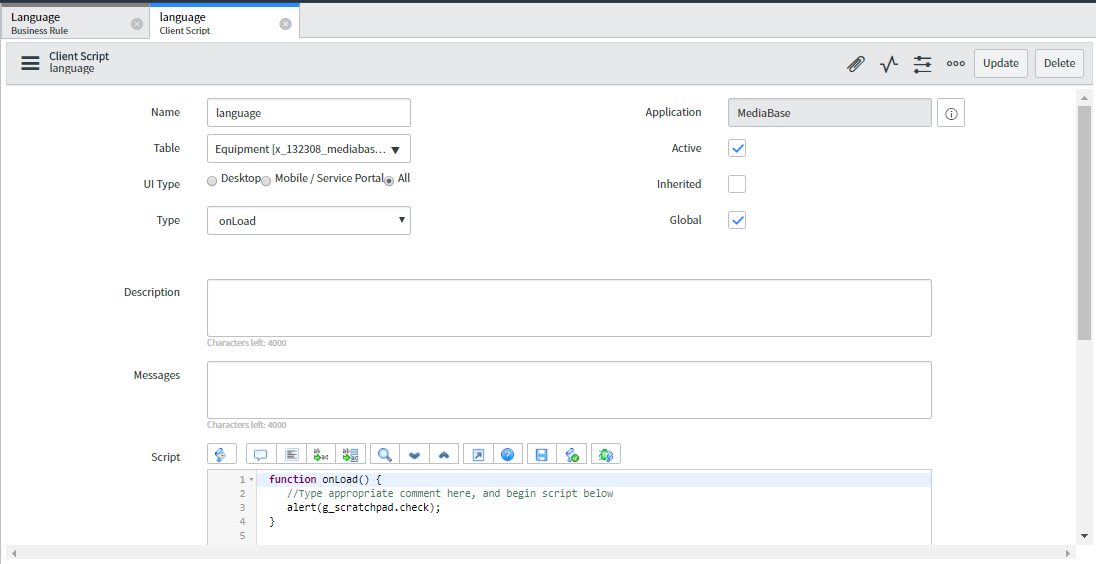Select Mobile / Service Portal radio
The height and width of the screenshot is (564, 1096).
click(x=266, y=181)
